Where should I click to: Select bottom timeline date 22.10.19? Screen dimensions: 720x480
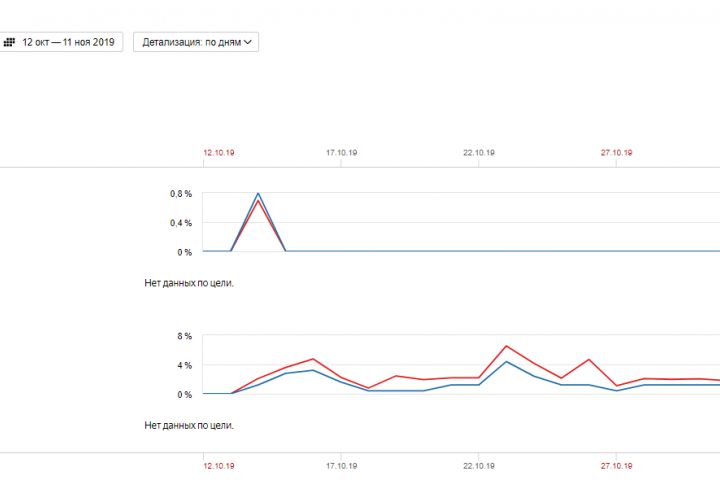479,466
